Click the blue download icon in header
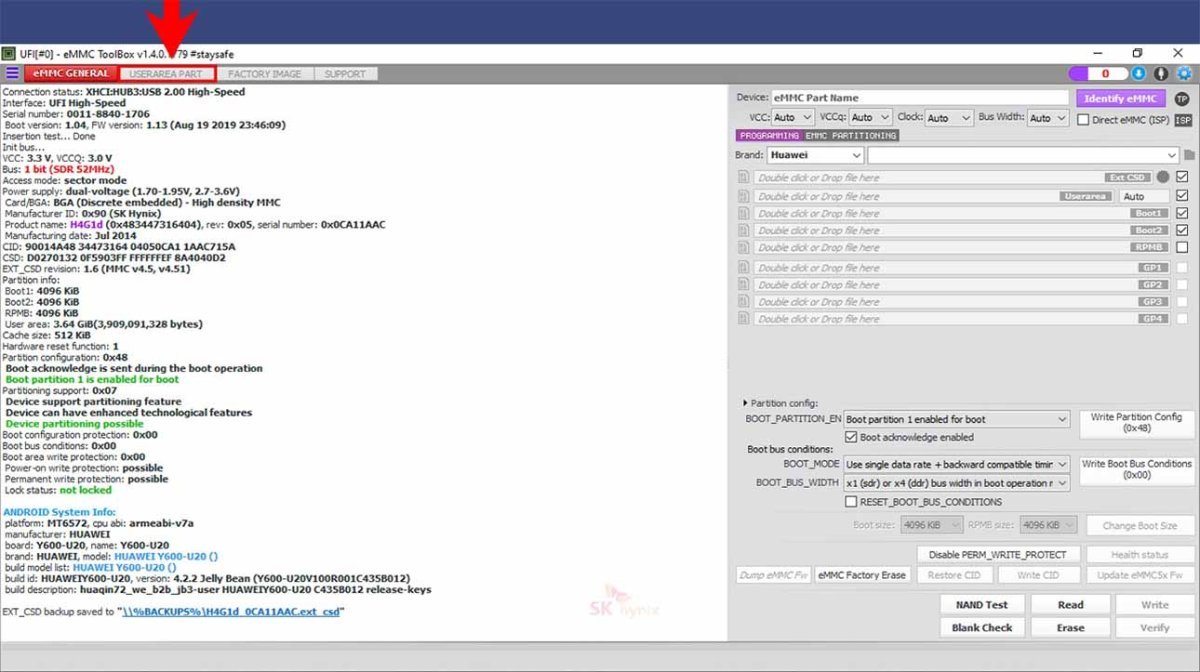The width and height of the screenshot is (1200, 672). (1138, 73)
